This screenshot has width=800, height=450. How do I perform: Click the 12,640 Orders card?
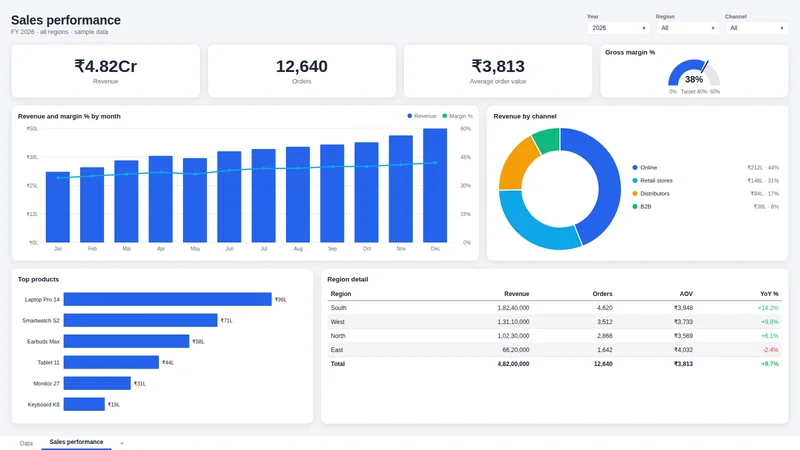click(302, 71)
